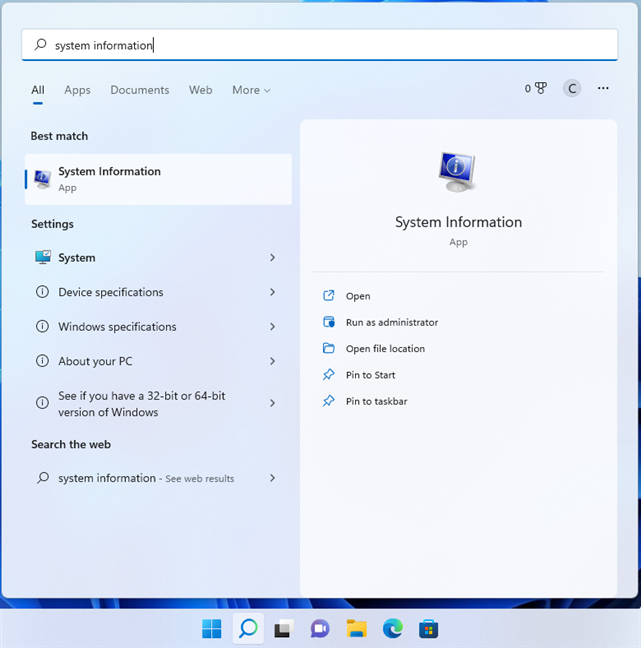Expand the About your PC chevron

(272, 361)
